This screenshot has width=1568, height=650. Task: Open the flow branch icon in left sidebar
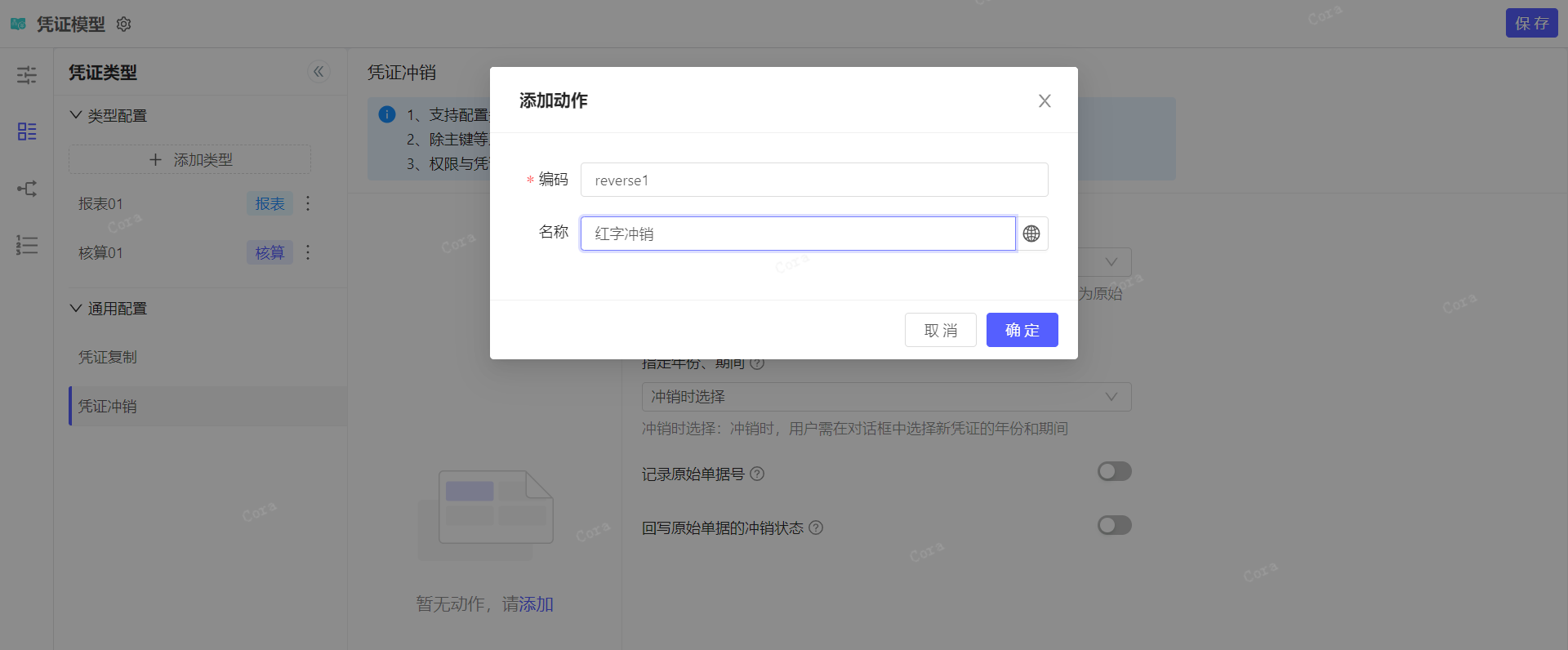pos(27,189)
